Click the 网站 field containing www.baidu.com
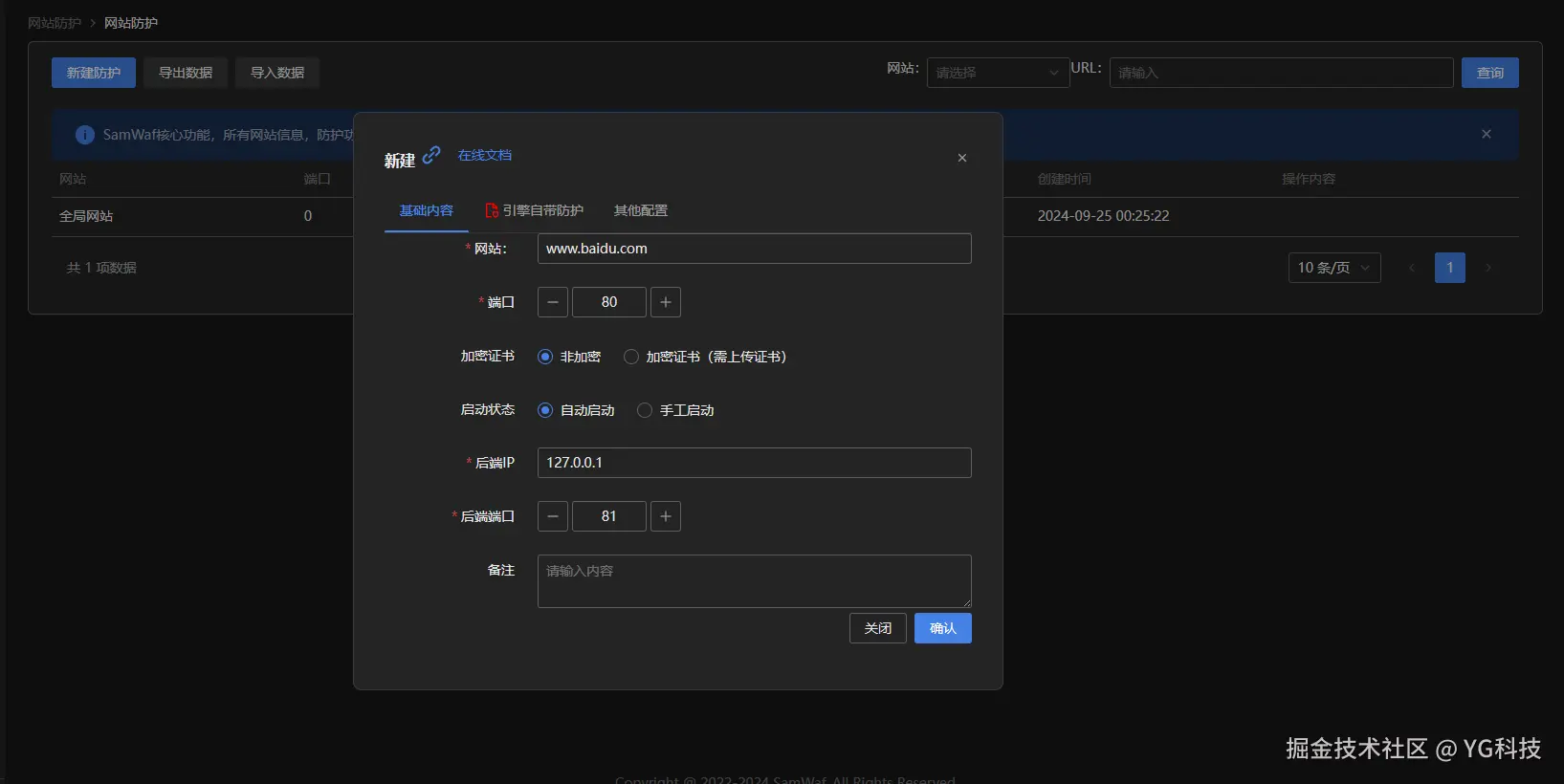The image size is (1564, 784). pyautogui.click(x=755, y=249)
